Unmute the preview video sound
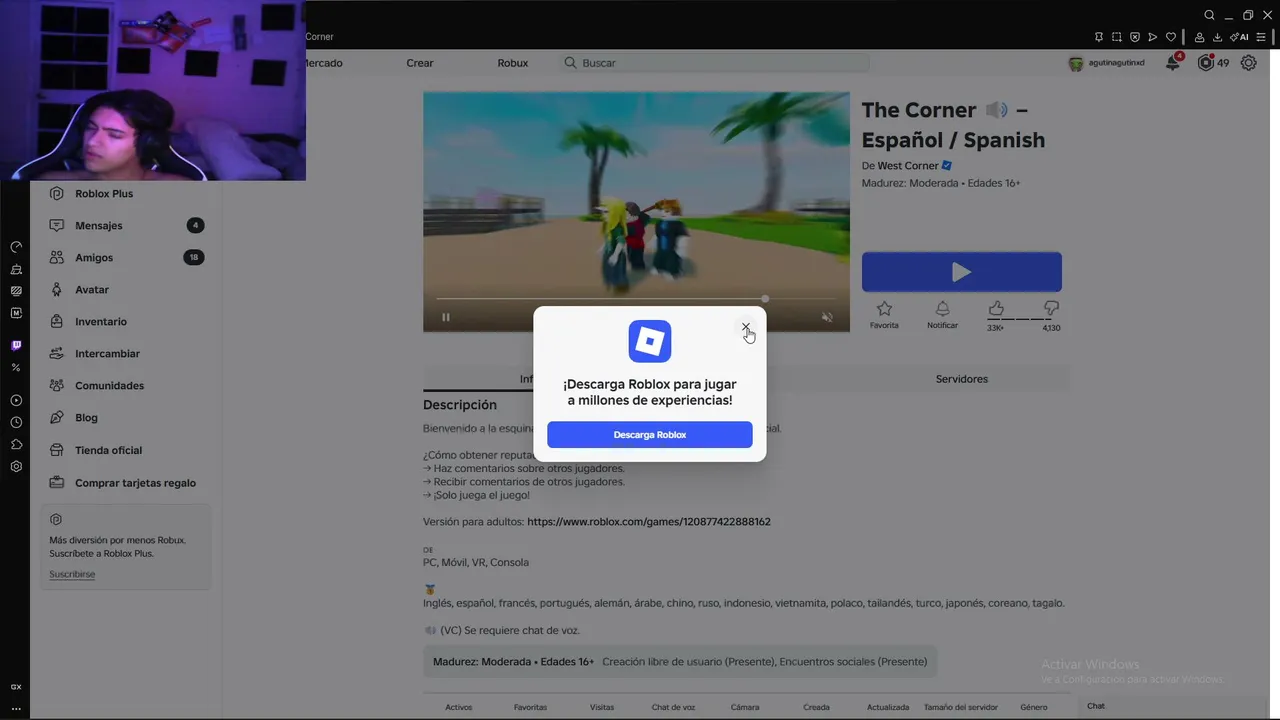The height and width of the screenshot is (720, 1280). click(x=827, y=317)
